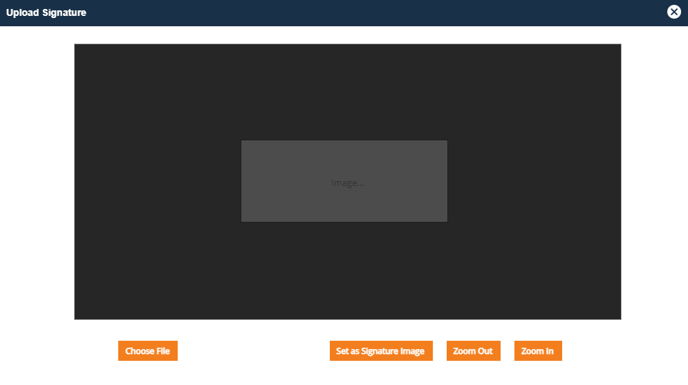
Task: Click the circled X in the header
Action: (x=674, y=12)
